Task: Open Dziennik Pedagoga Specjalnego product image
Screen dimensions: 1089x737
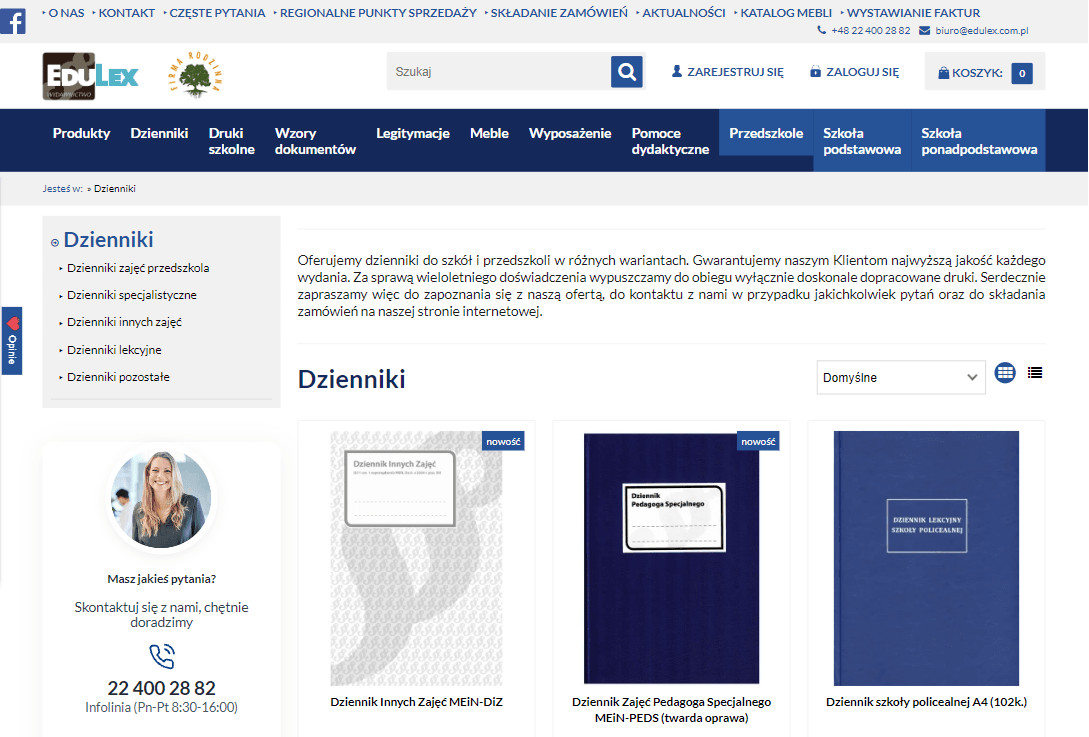Action: click(672, 558)
